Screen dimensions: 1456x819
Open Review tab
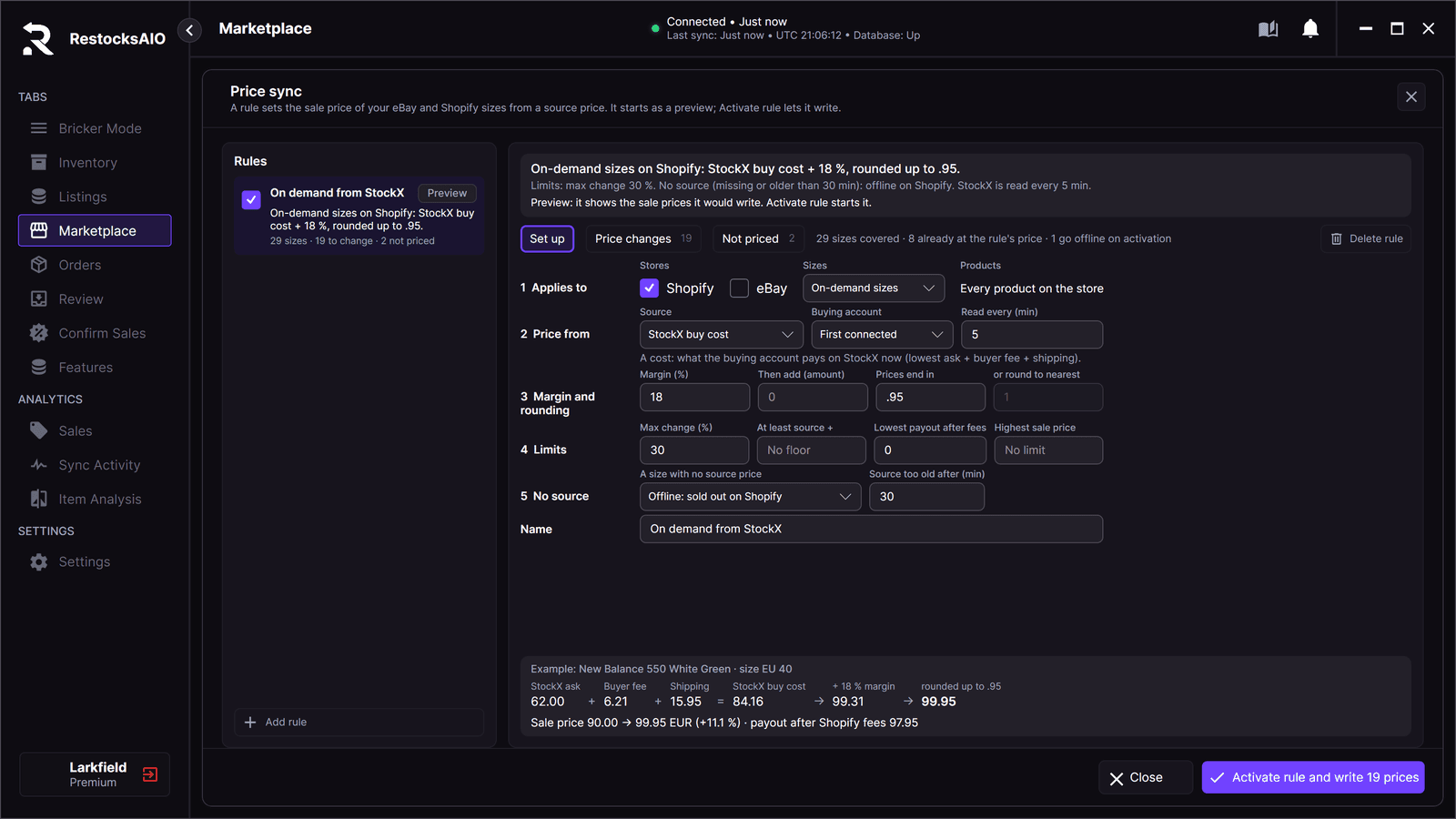95,299
